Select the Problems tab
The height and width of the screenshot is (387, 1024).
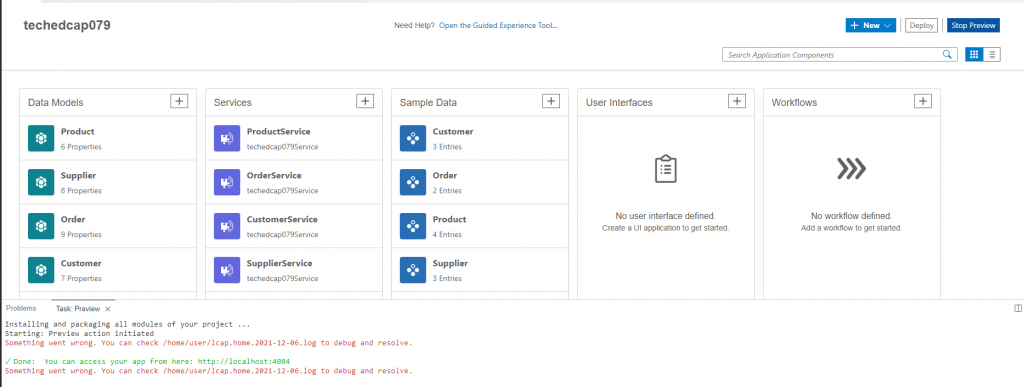pyautogui.click(x=21, y=308)
